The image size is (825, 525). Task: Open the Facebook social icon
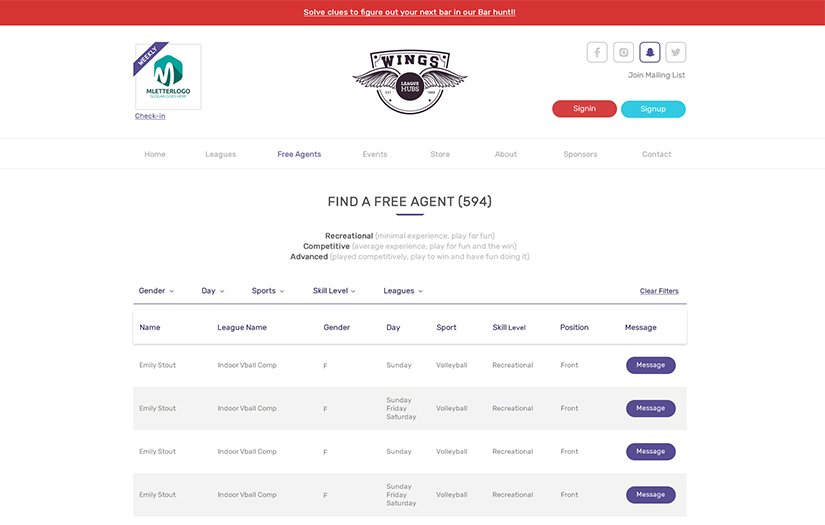597,52
